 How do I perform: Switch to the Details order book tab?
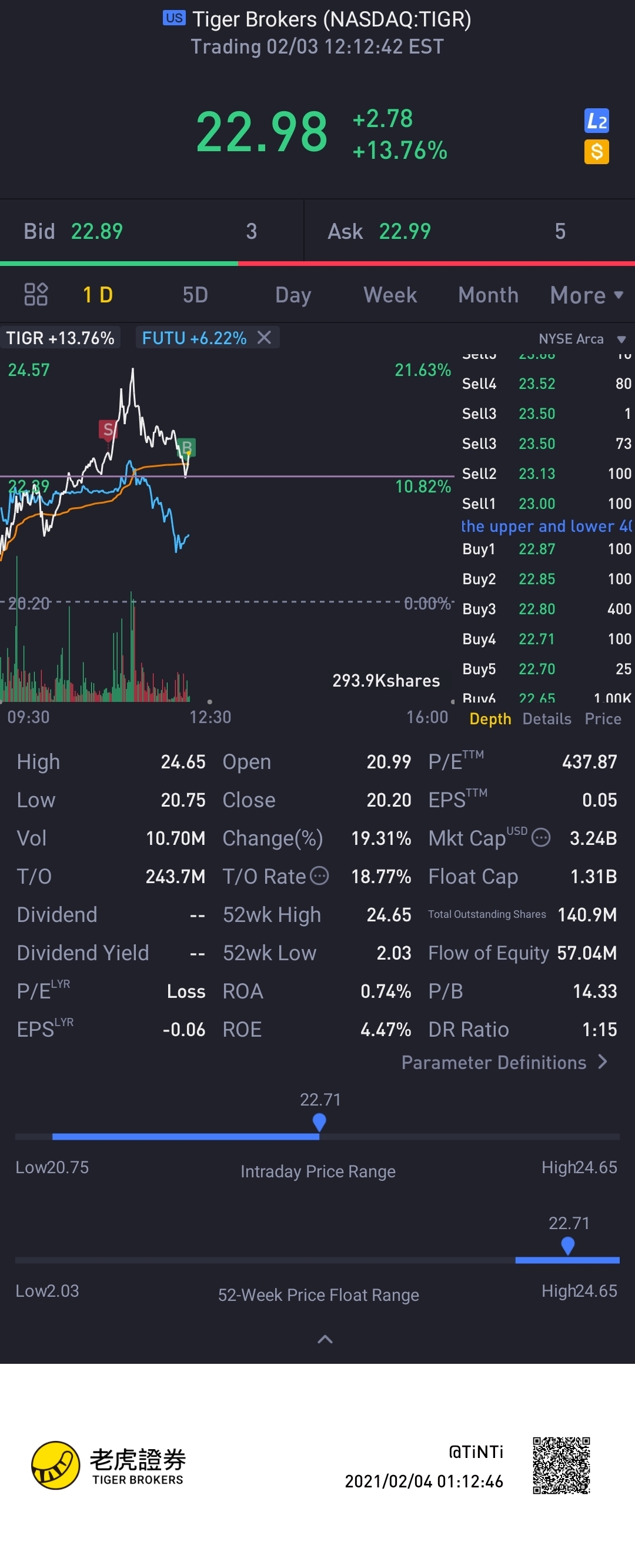point(546,719)
